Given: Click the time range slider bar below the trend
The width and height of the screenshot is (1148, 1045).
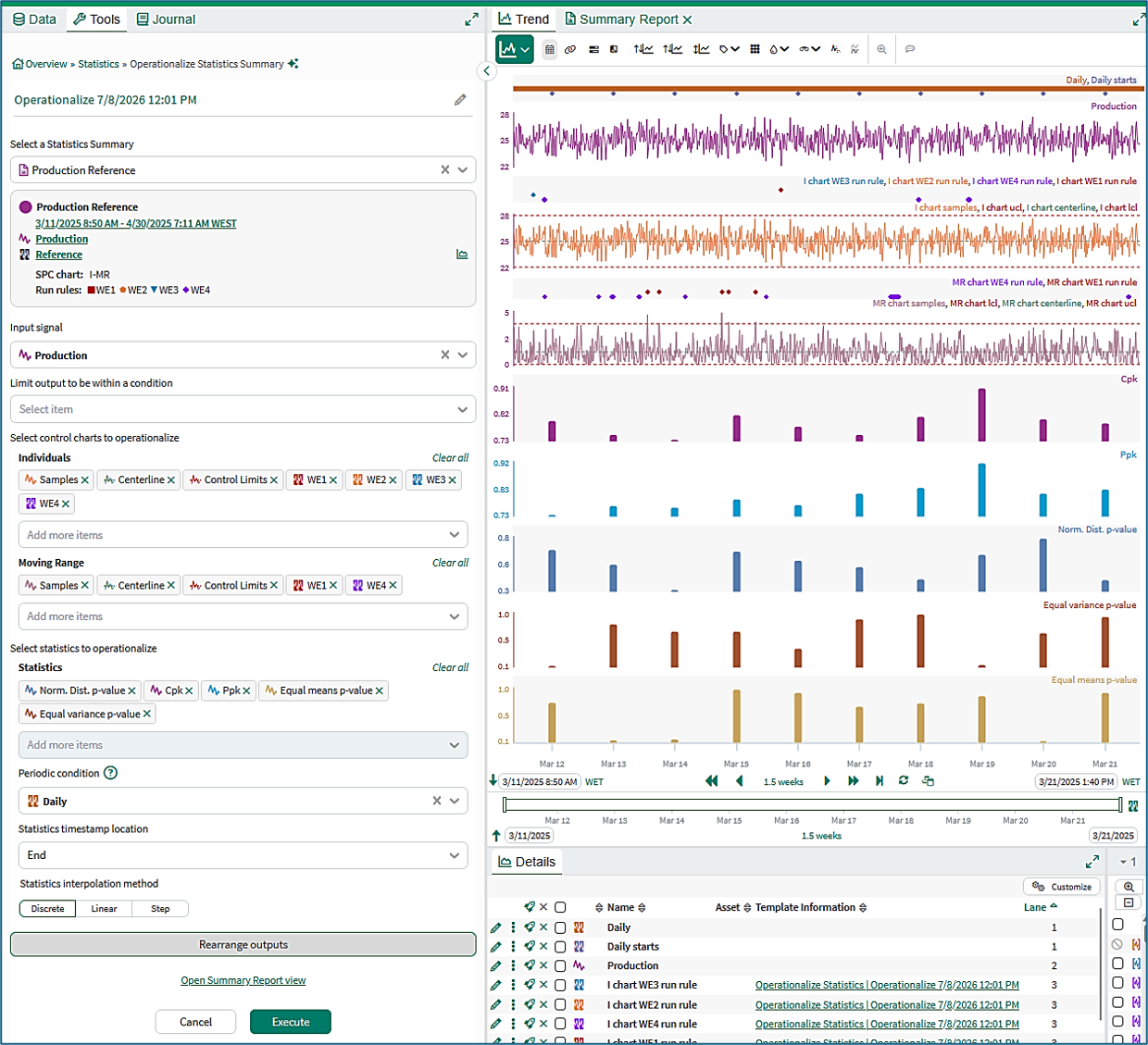Looking at the screenshot, I should (x=812, y=805).
